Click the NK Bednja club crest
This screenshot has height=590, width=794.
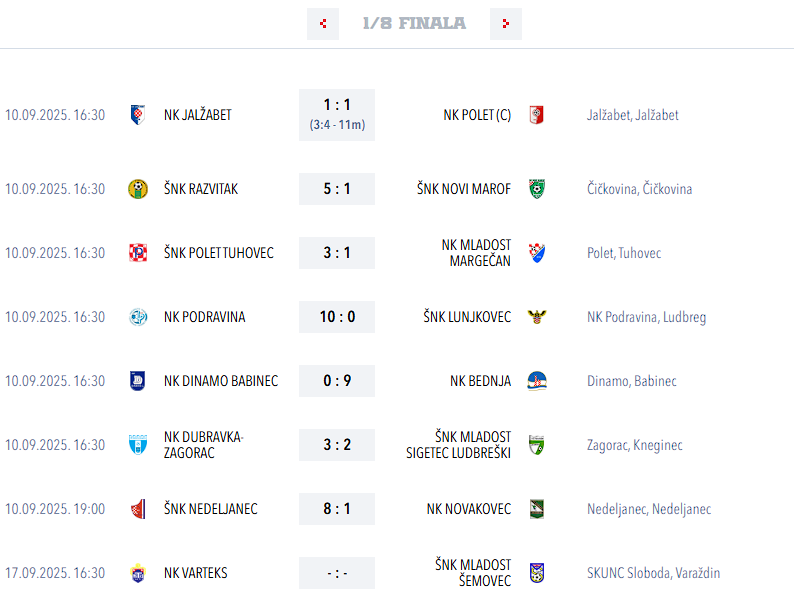tap(537, 381)
